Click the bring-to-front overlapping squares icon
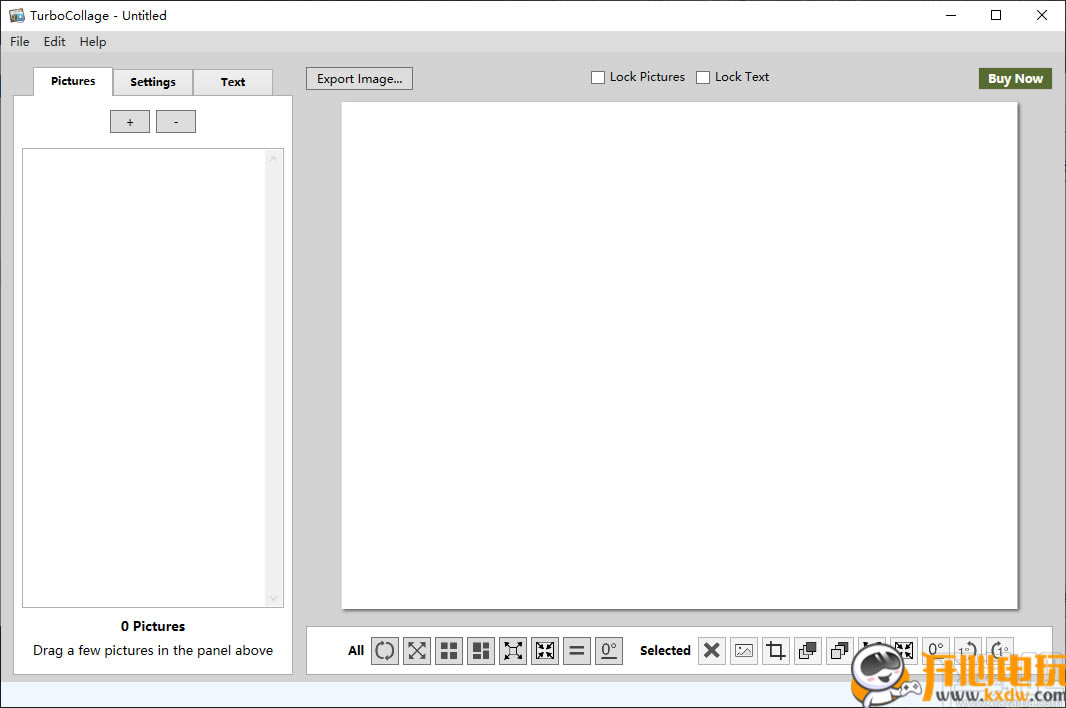 pos(807,651)
